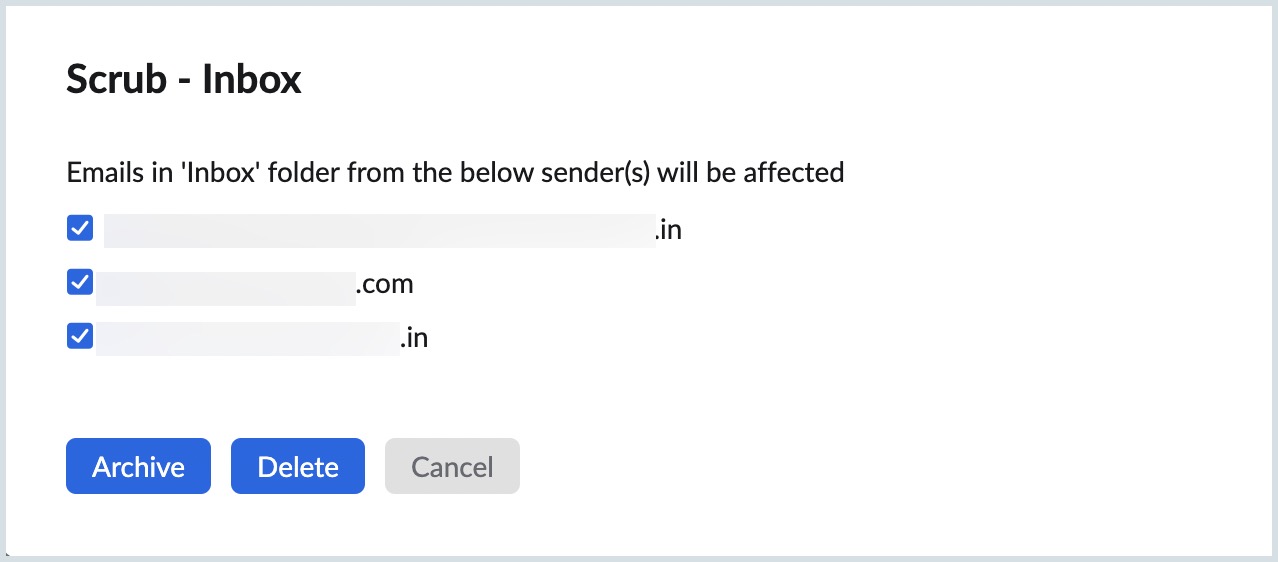The height and width of the screenshot is (562, 1278).
Task: Click the blue Archive button
Action: pyautogui.click(x=138, y=466)
